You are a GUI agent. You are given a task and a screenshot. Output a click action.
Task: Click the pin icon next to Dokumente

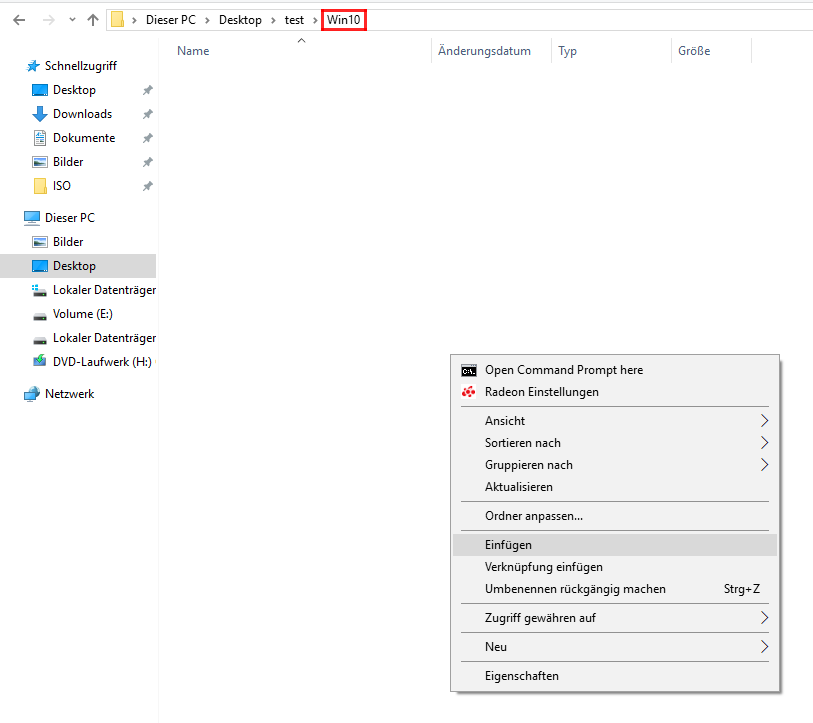point(148,138)
